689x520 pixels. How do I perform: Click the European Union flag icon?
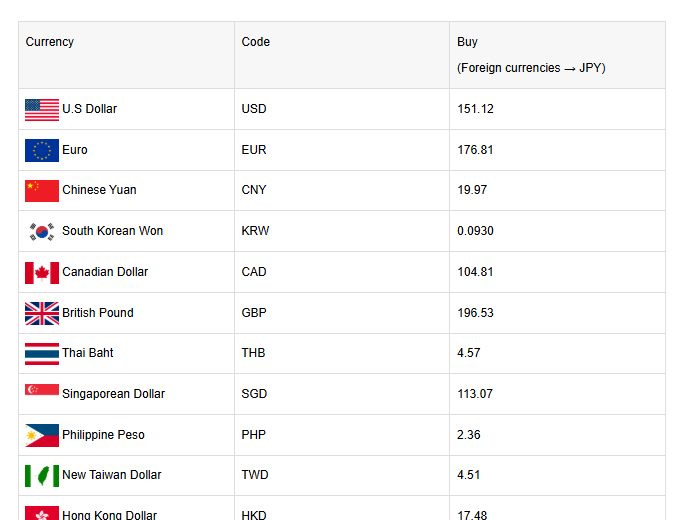click(x=42, y=150)
